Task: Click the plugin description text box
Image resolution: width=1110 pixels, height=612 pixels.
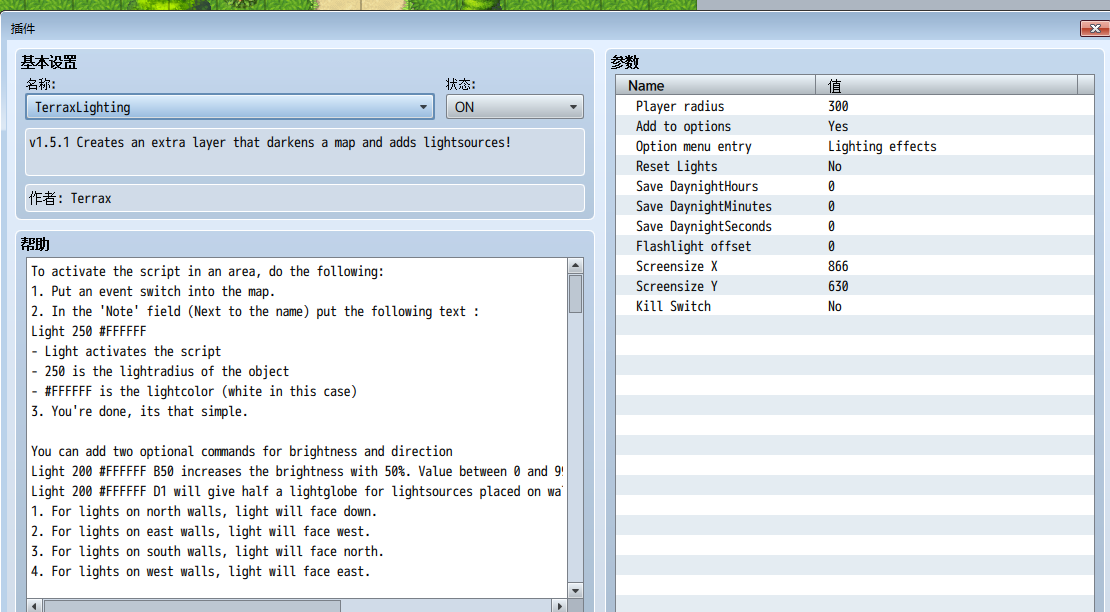Action: click(305, 151)
